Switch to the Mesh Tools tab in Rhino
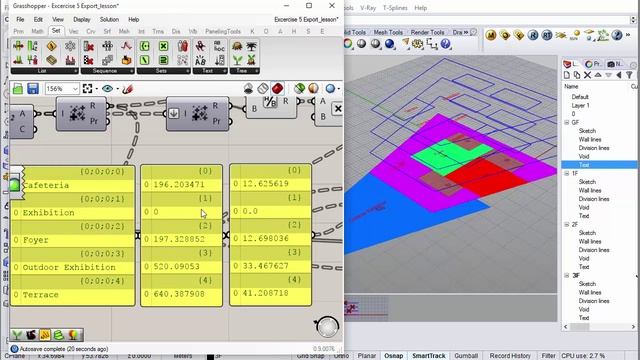The width and height of the screenshot is (640, 360). (x=388, y=32)
